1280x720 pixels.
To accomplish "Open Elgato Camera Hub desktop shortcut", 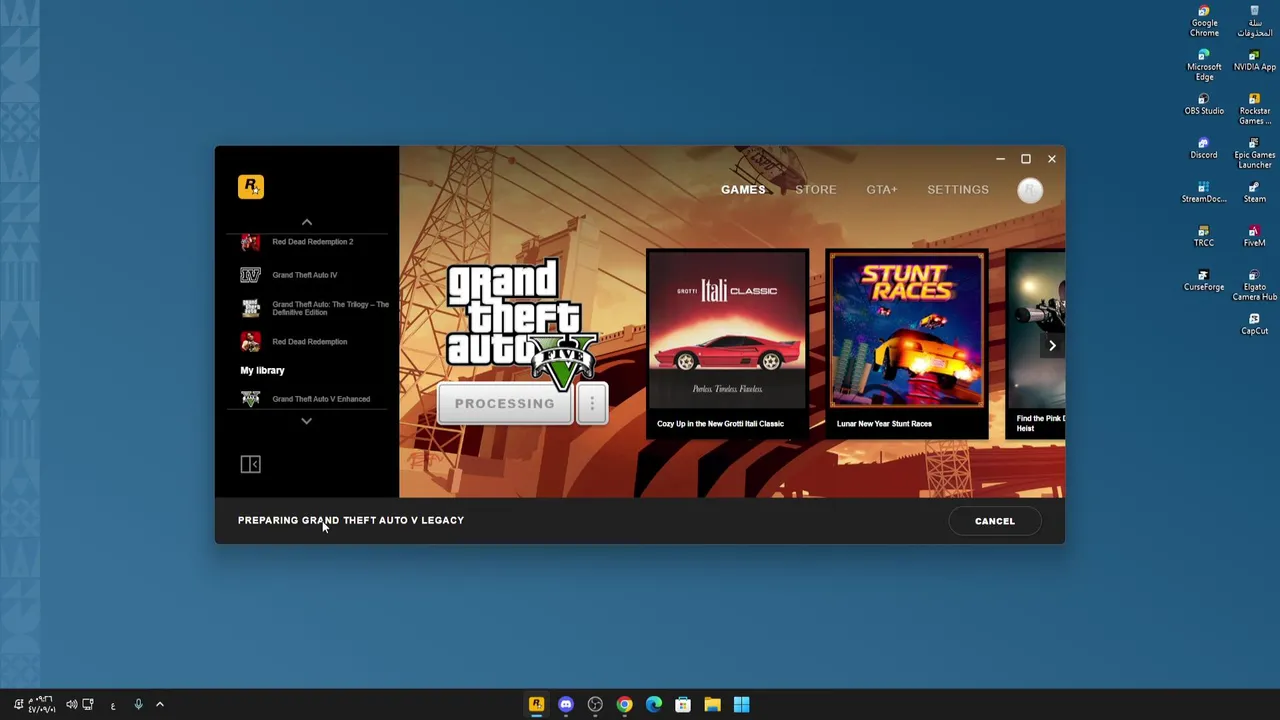I will click(x=1254, y=285).
